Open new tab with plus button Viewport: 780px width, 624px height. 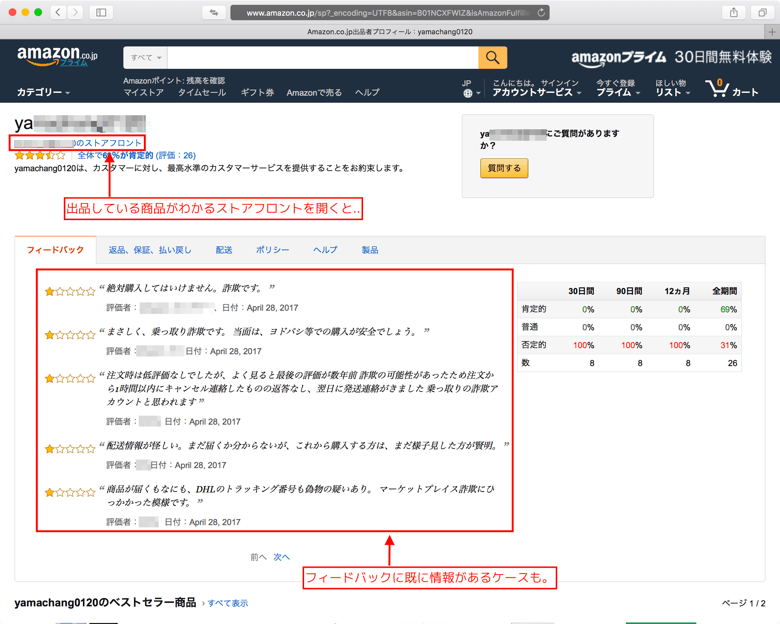coord(771,32)
